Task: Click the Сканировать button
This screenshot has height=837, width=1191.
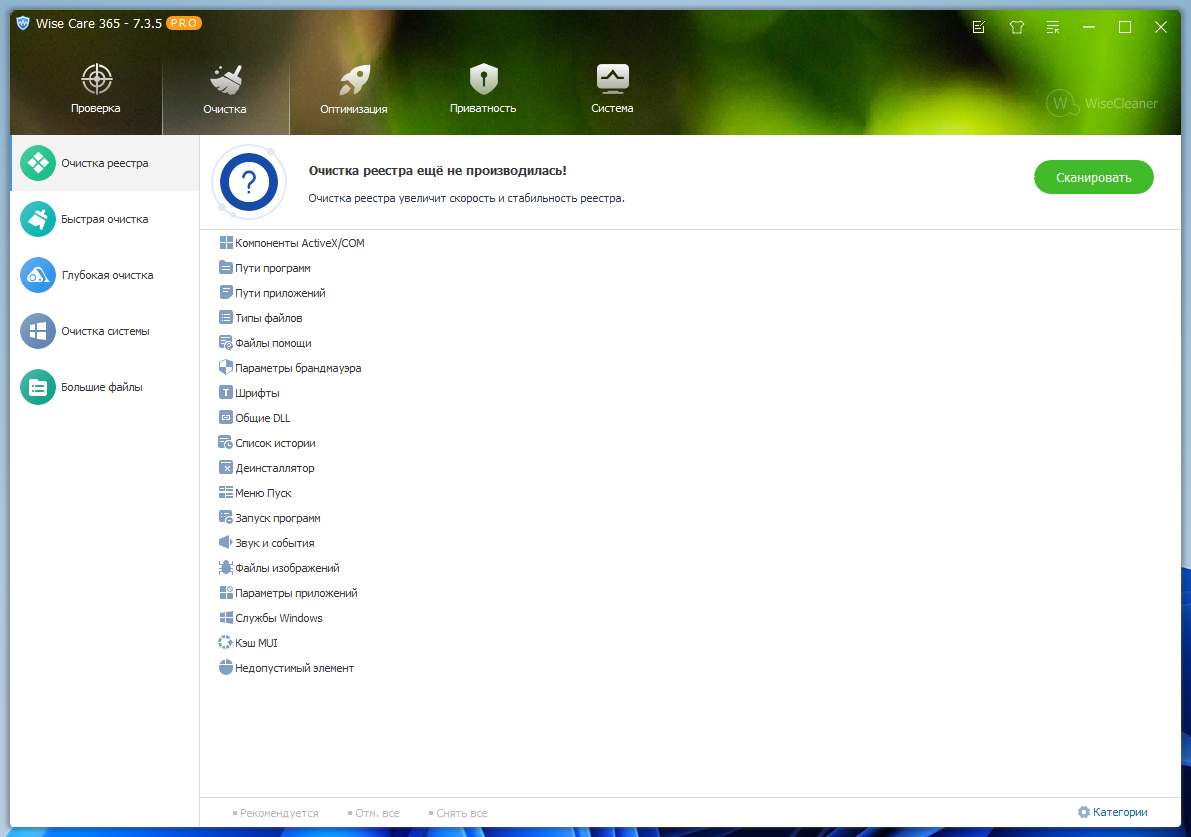Action: click(1093, 177)
